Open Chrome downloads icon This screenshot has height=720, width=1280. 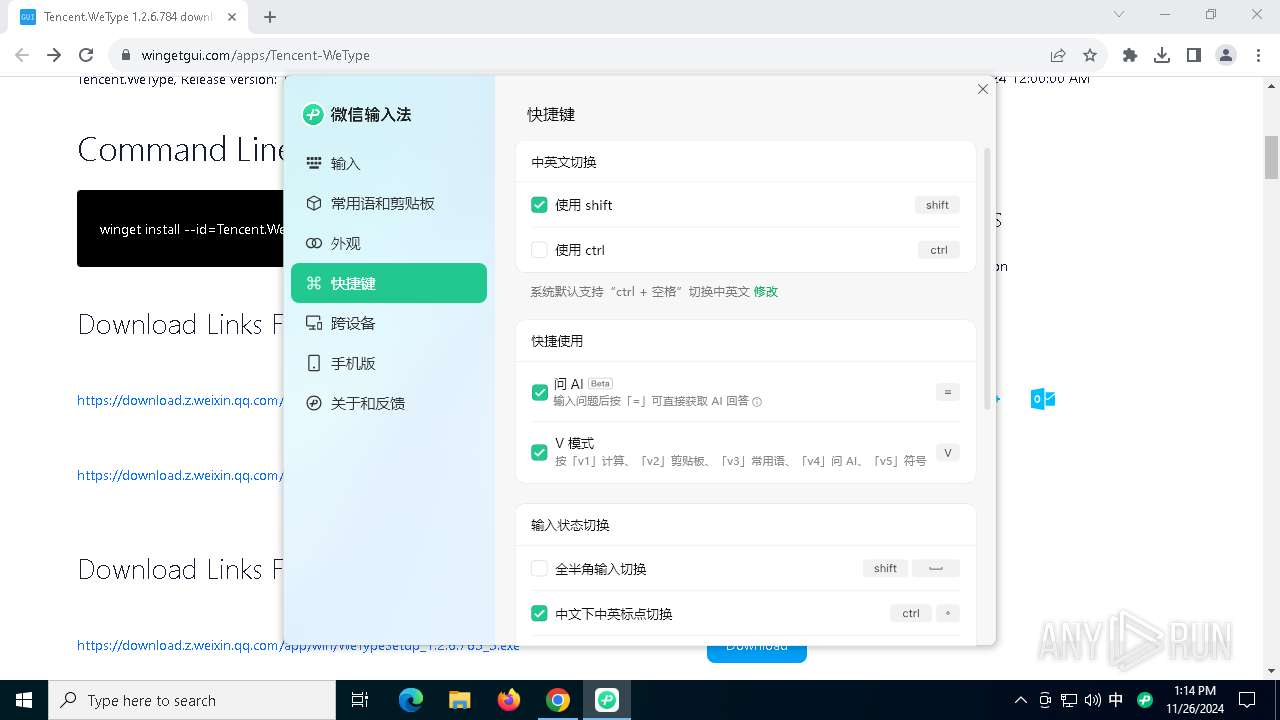(x=1162, y=55)
